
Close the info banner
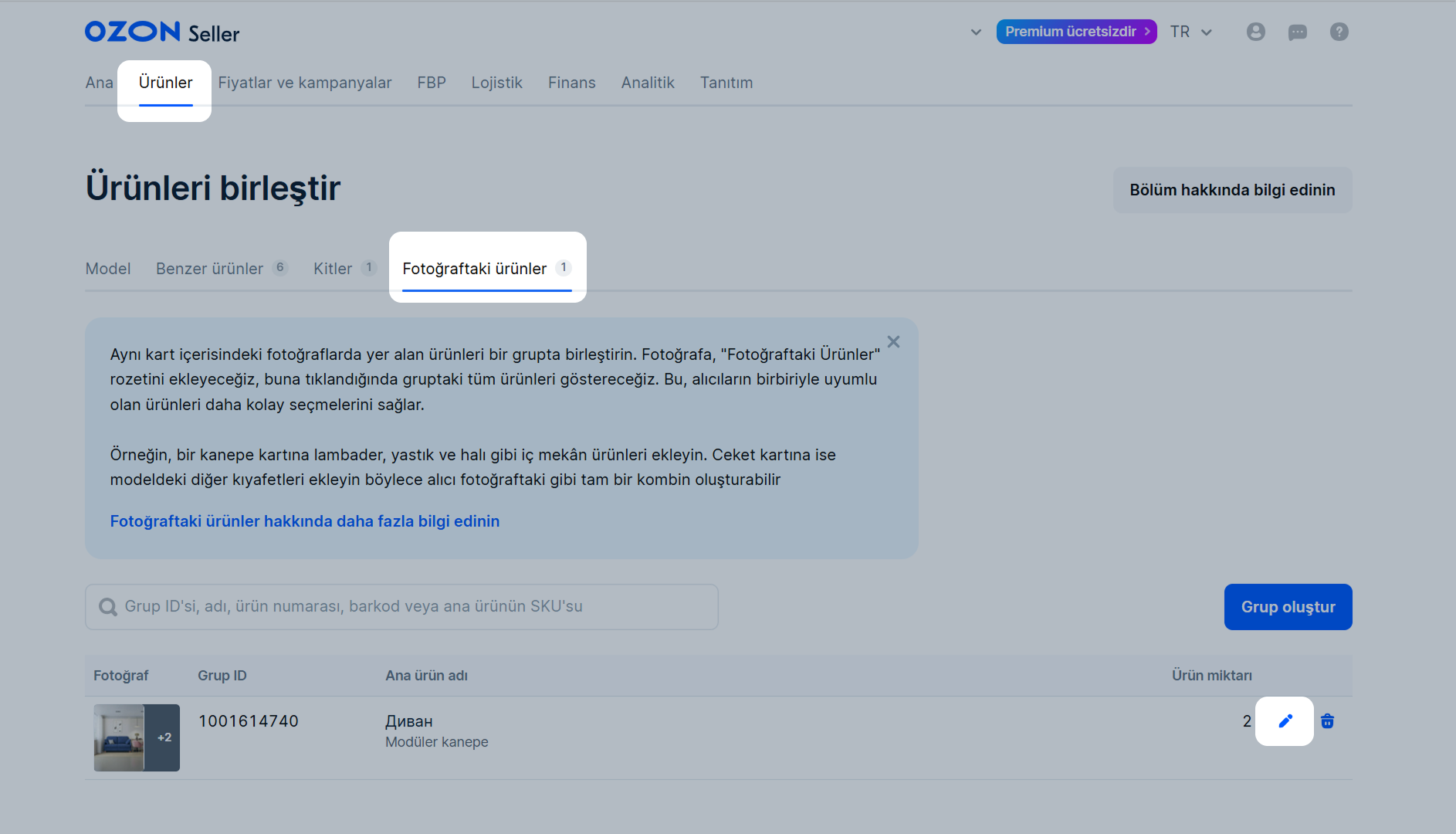[894, 342]
